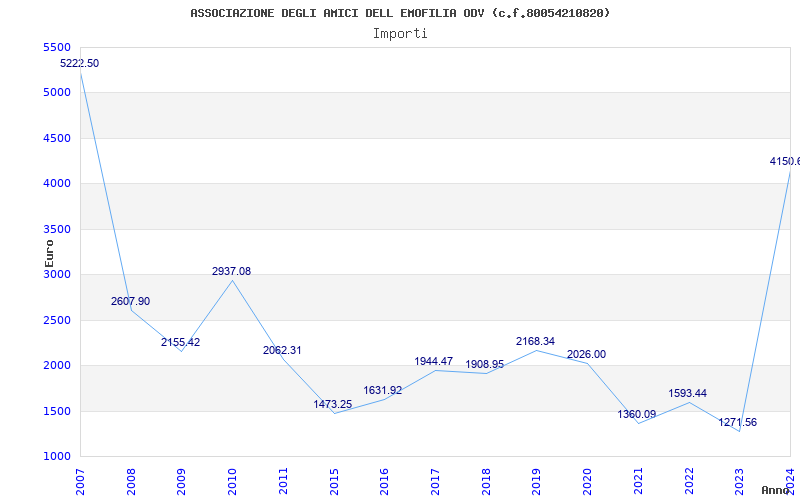Select the 2607.90 data label
Screen dimensions: 800x500
click(x=130, y=302)
